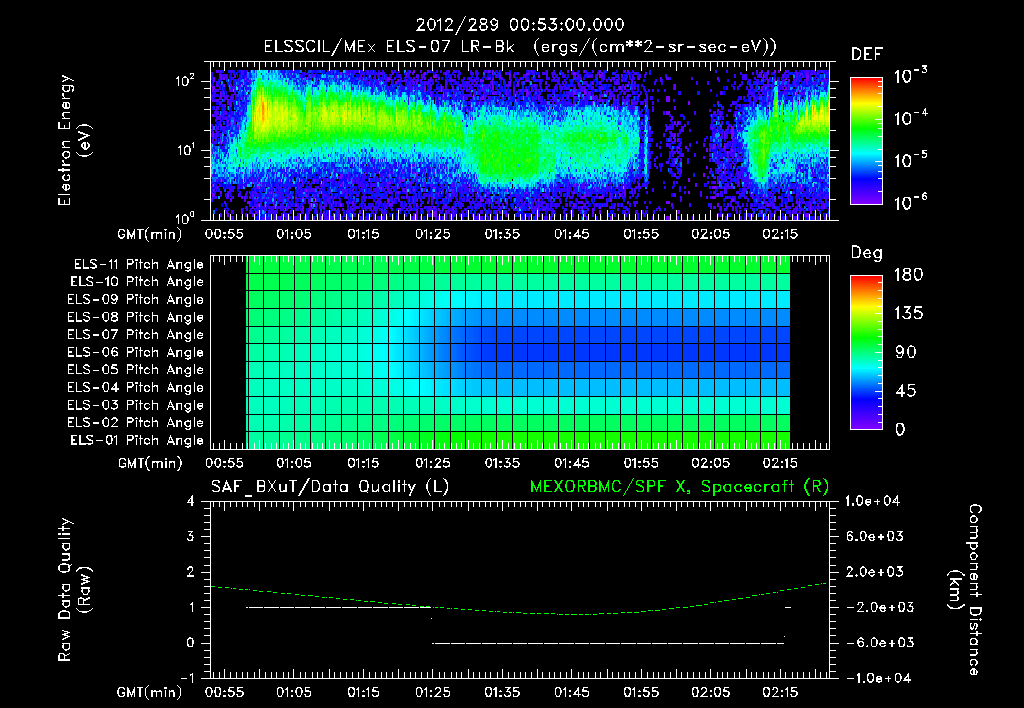The height and width of the screenshot is (708, 1024).
Task: Click the ELS-06 Pitch Angle row label
Action: 136,353
